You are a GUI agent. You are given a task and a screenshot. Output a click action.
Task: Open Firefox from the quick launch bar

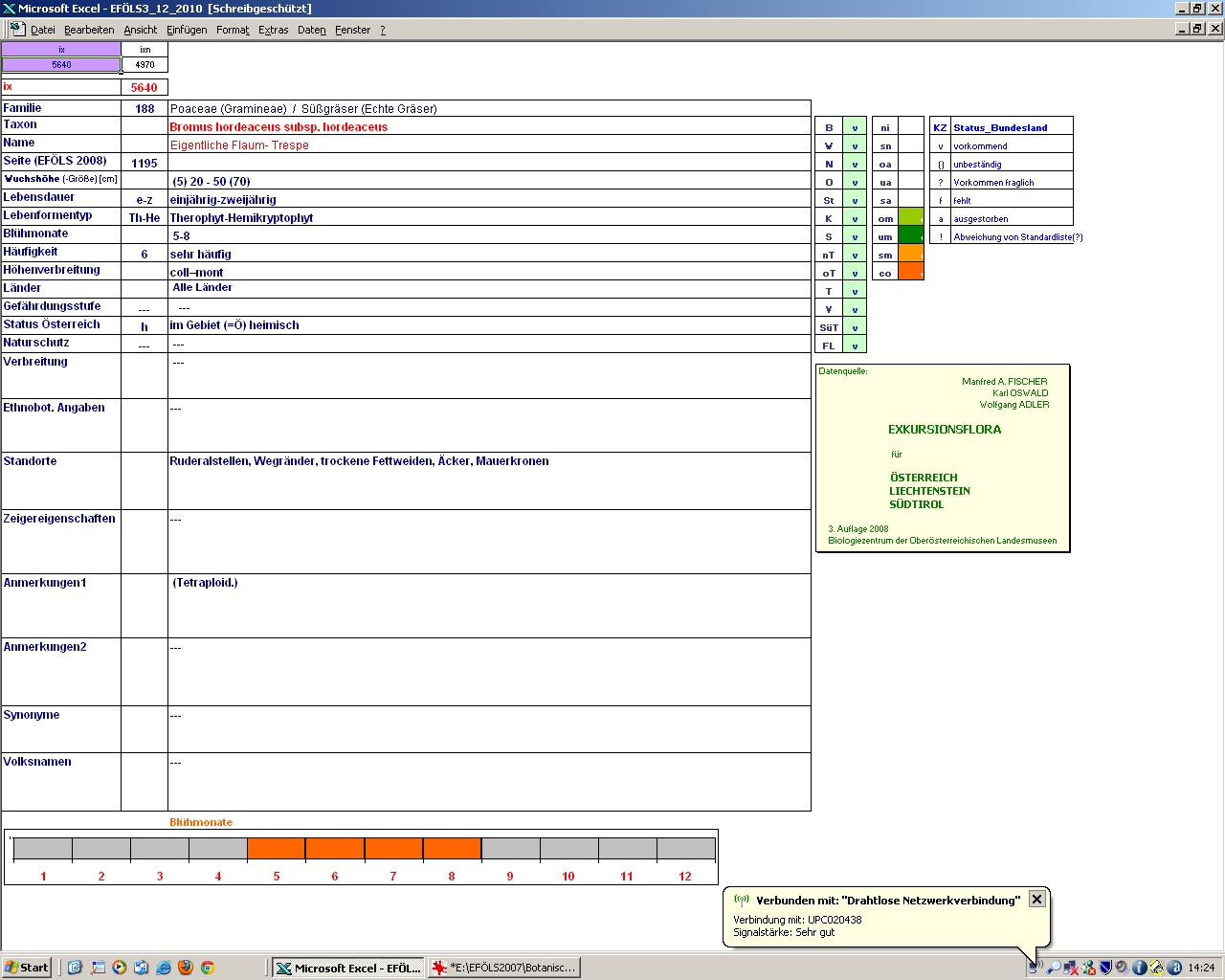185,968
